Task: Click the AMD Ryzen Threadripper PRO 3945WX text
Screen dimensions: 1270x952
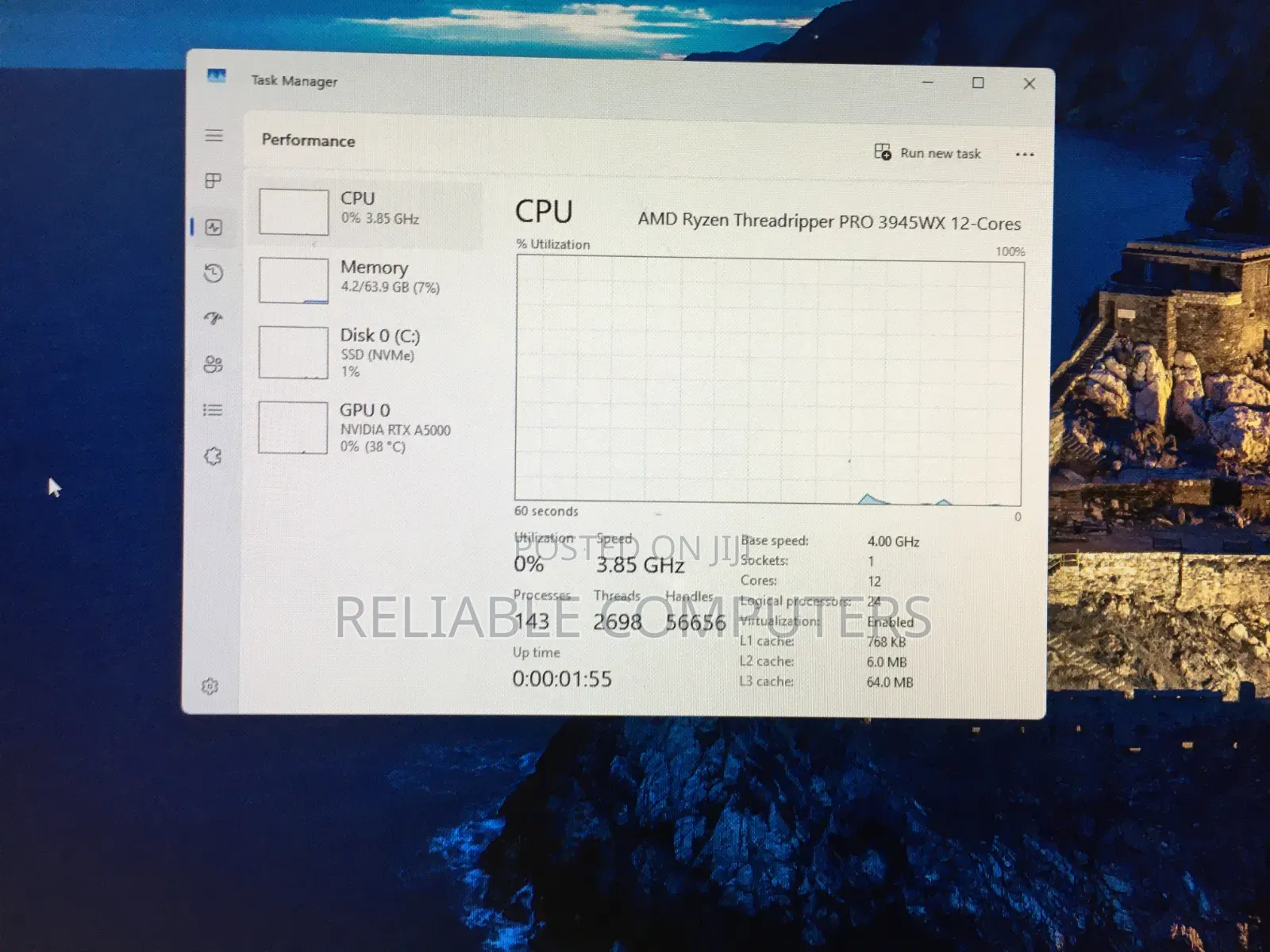Action: 829,221
